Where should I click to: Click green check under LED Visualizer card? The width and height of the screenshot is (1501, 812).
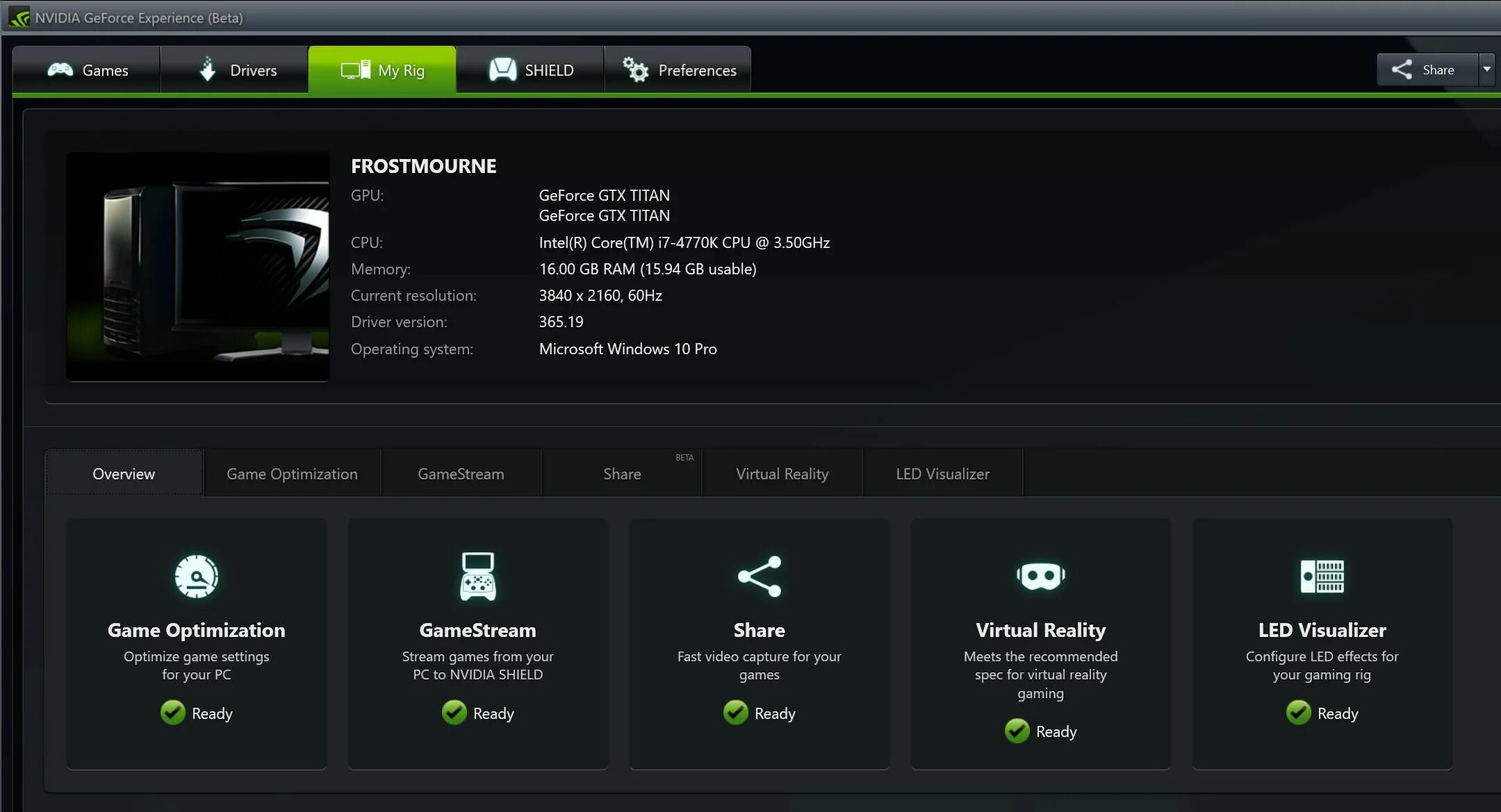[1299, 713]
